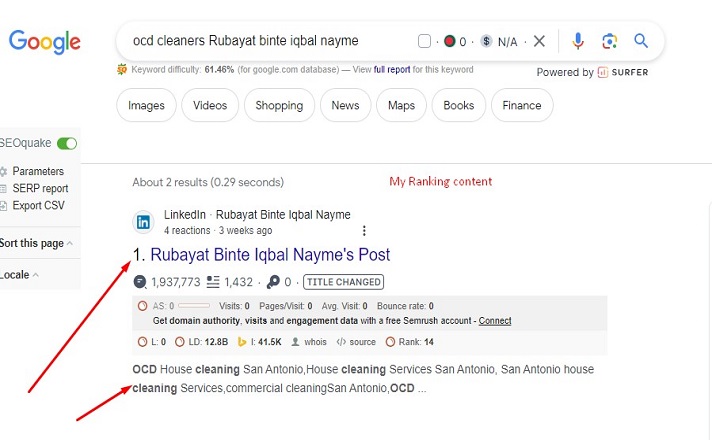Open Rubayat Binte Iqbal Nayme's Post link
Screen dimensions: 712x440
pos(270,255)
